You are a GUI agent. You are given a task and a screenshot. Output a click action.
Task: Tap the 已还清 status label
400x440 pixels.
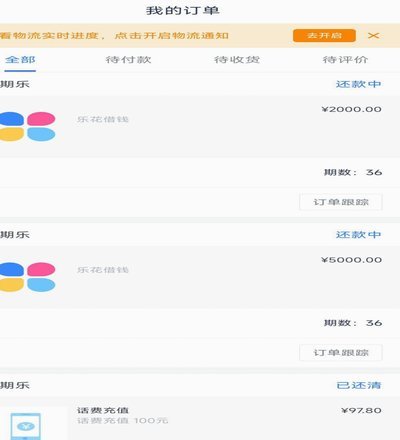(x=359, y=386)
